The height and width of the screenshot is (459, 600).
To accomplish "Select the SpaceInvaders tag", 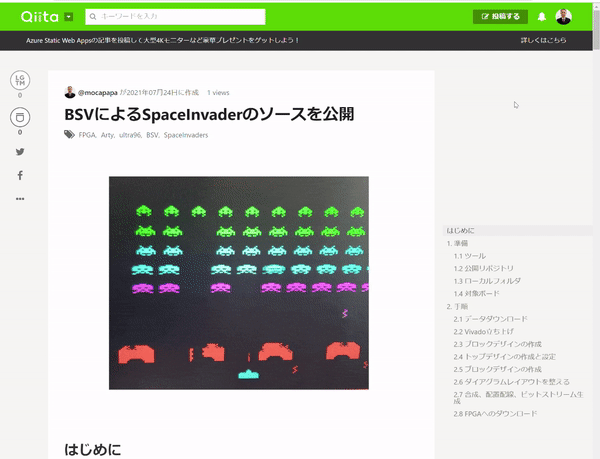I will pyautogui.click(x=186, y=134).
